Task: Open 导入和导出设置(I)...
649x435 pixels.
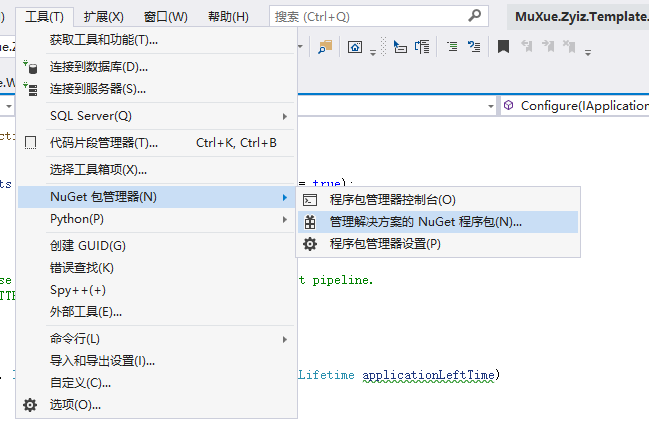Action: point(157,361)
